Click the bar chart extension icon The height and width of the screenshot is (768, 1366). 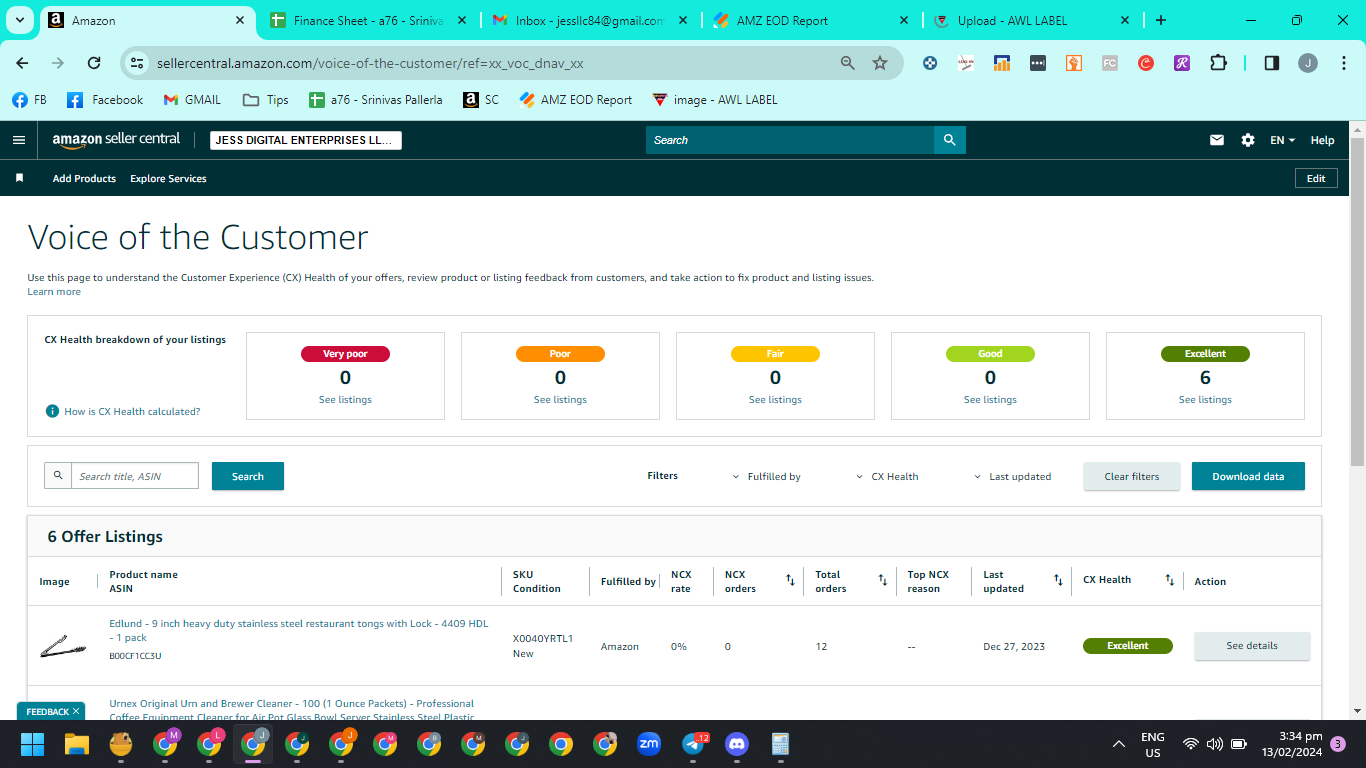pyautogui.click(x=1002, y=63)
